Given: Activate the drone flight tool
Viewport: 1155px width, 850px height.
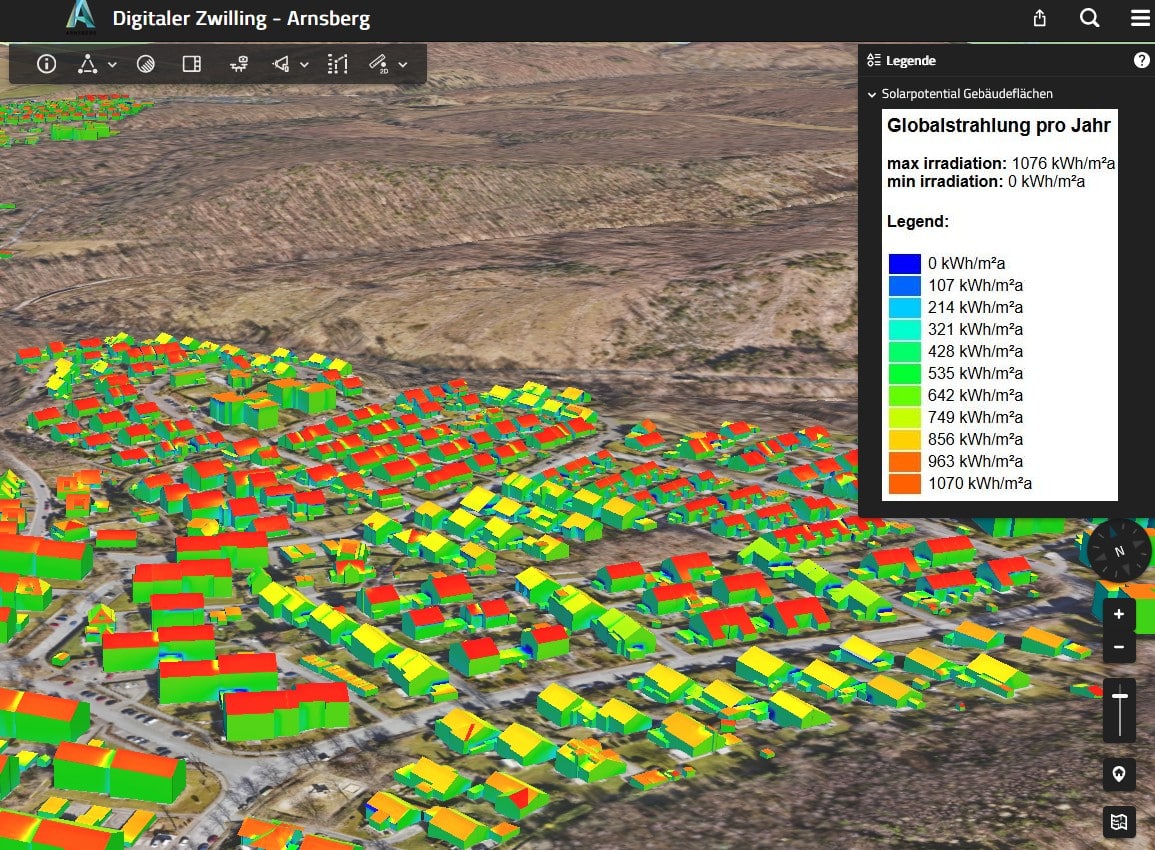Looking at the screenshot, I should coord(239,64).
